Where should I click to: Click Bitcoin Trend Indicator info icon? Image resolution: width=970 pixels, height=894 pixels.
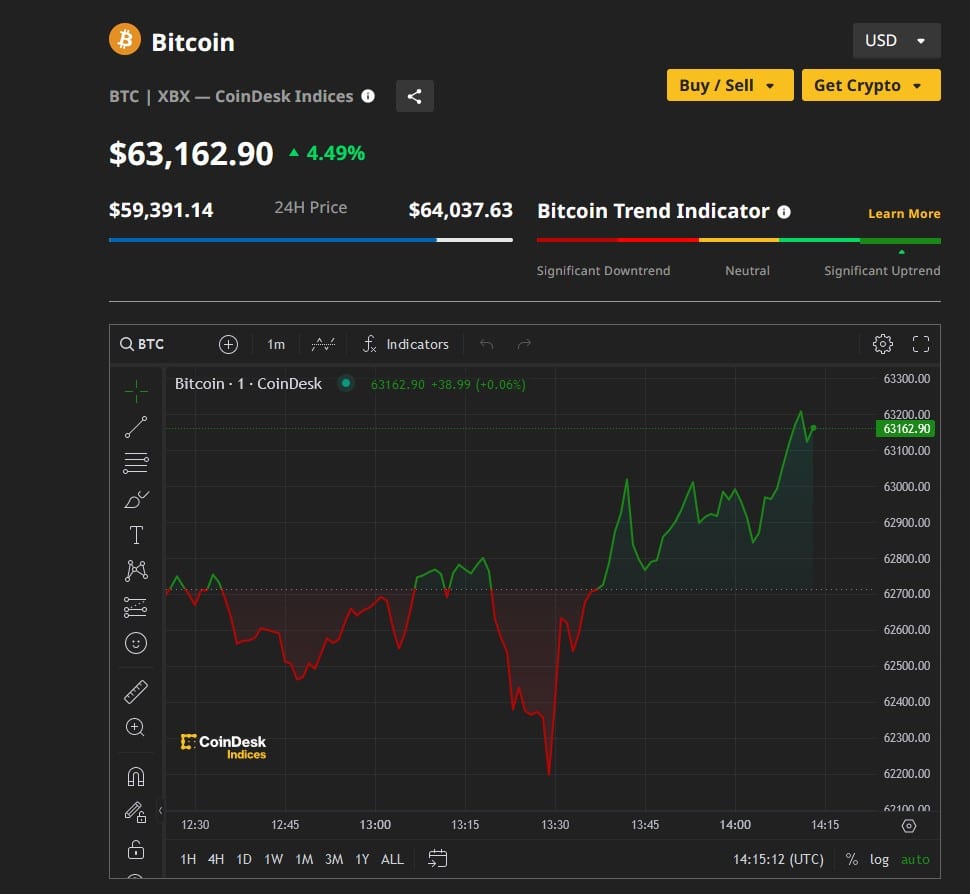784,212
